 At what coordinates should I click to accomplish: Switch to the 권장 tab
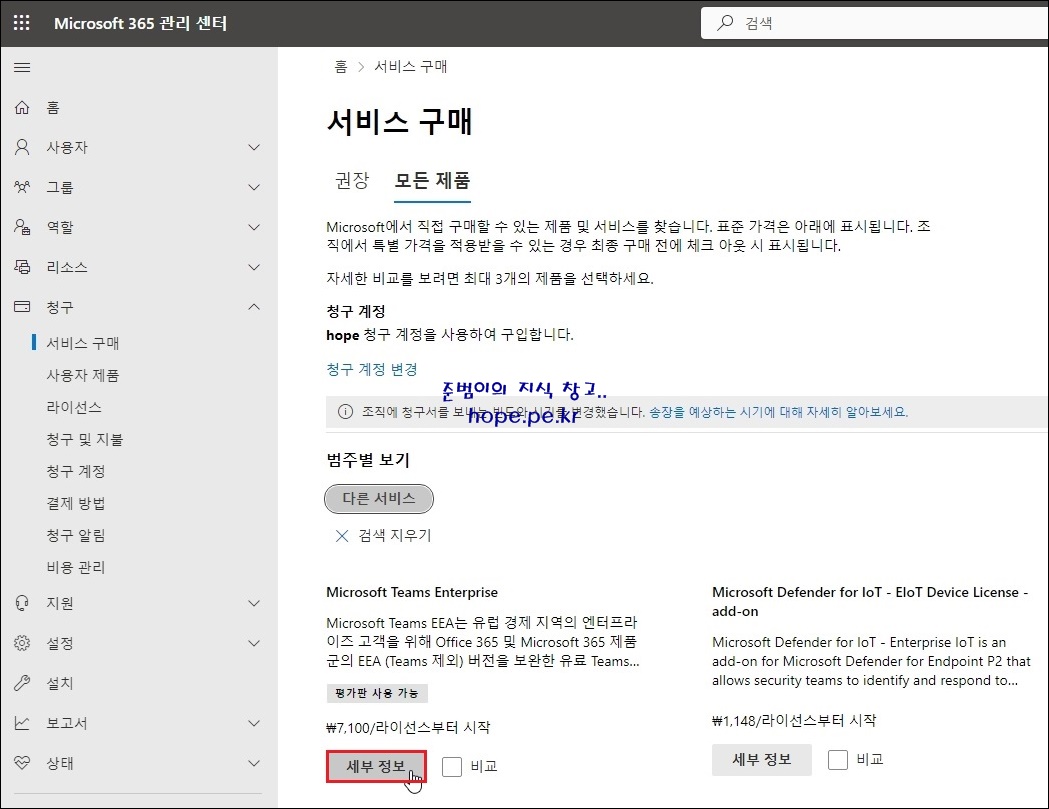click(x=352, y=180)
